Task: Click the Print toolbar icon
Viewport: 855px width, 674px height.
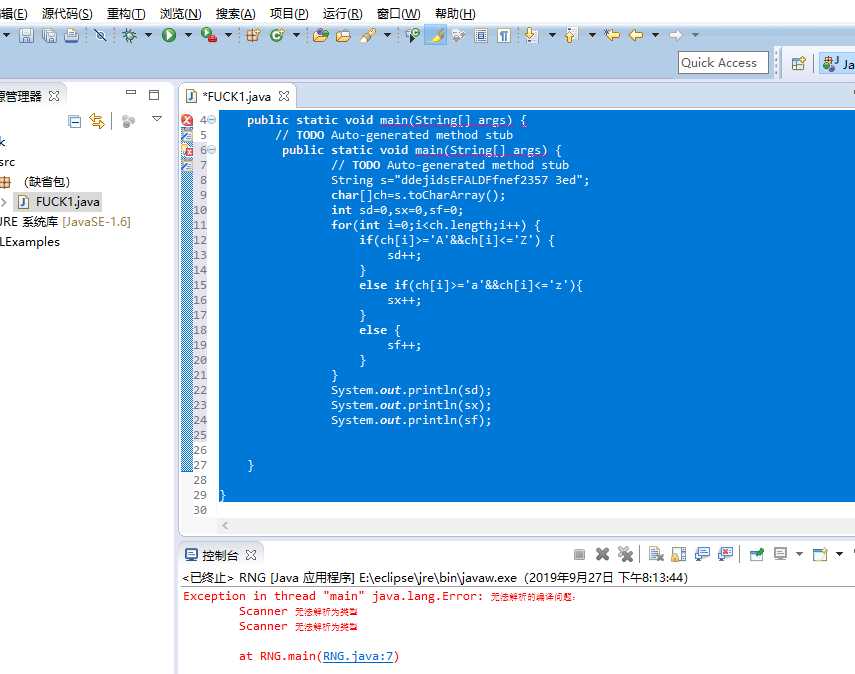Action: tap(71, 35)
